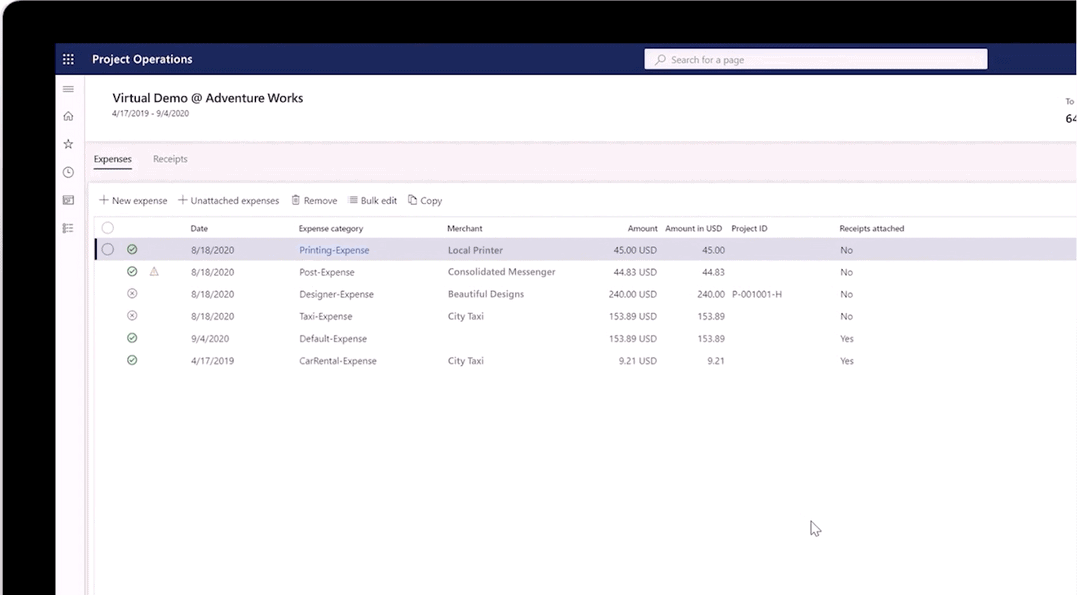This screenshot has width=1084, height=600.
Task: Go to Home in the sidebar
Action: [x=68, y=116]
